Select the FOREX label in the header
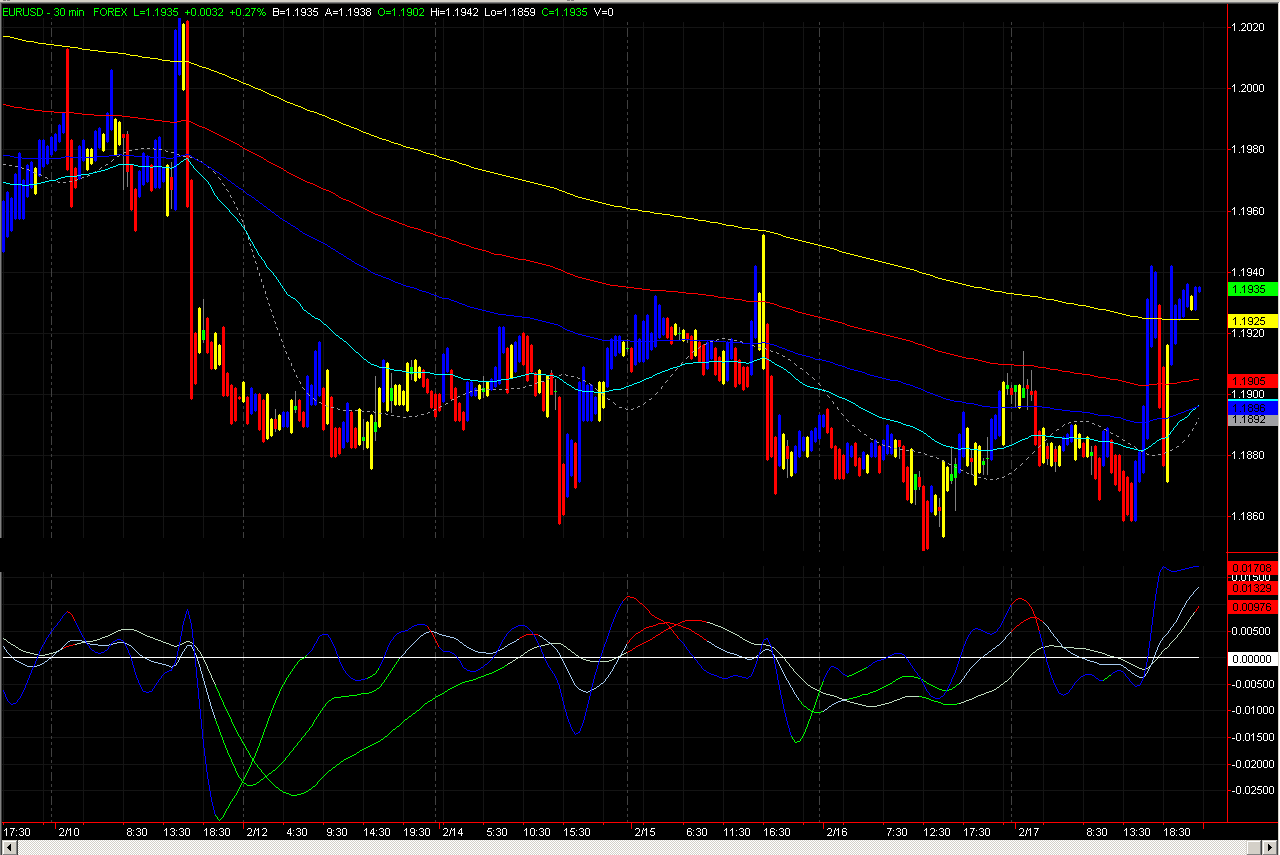This screenshot has height=855, width=1280. (x=111, y=12)
